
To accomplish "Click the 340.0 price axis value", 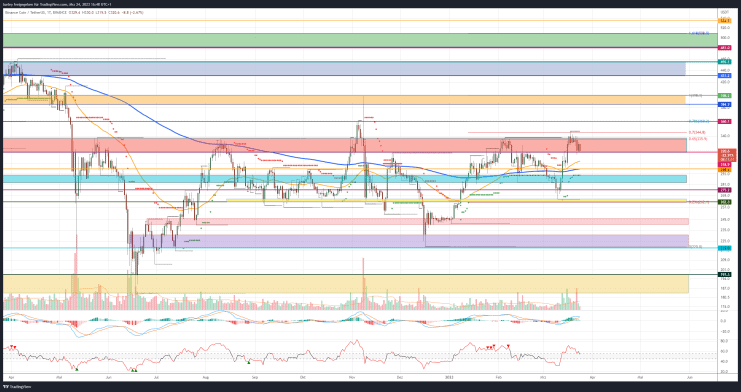I will click(x=724, y=135).
